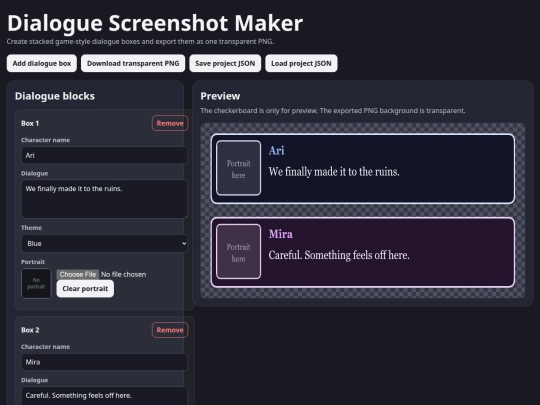Click the No portrait thumbnail placeholder

pos(36,283)
